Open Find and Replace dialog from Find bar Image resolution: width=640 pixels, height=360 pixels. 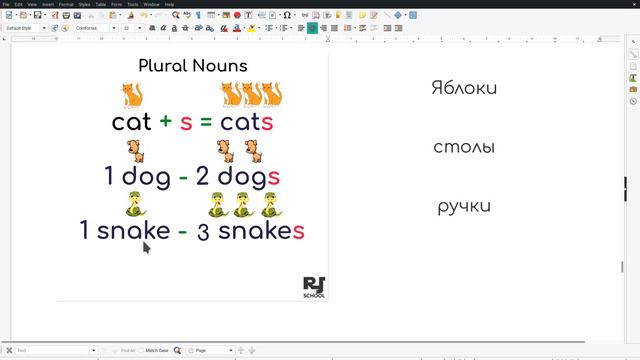tap(177, 350)
